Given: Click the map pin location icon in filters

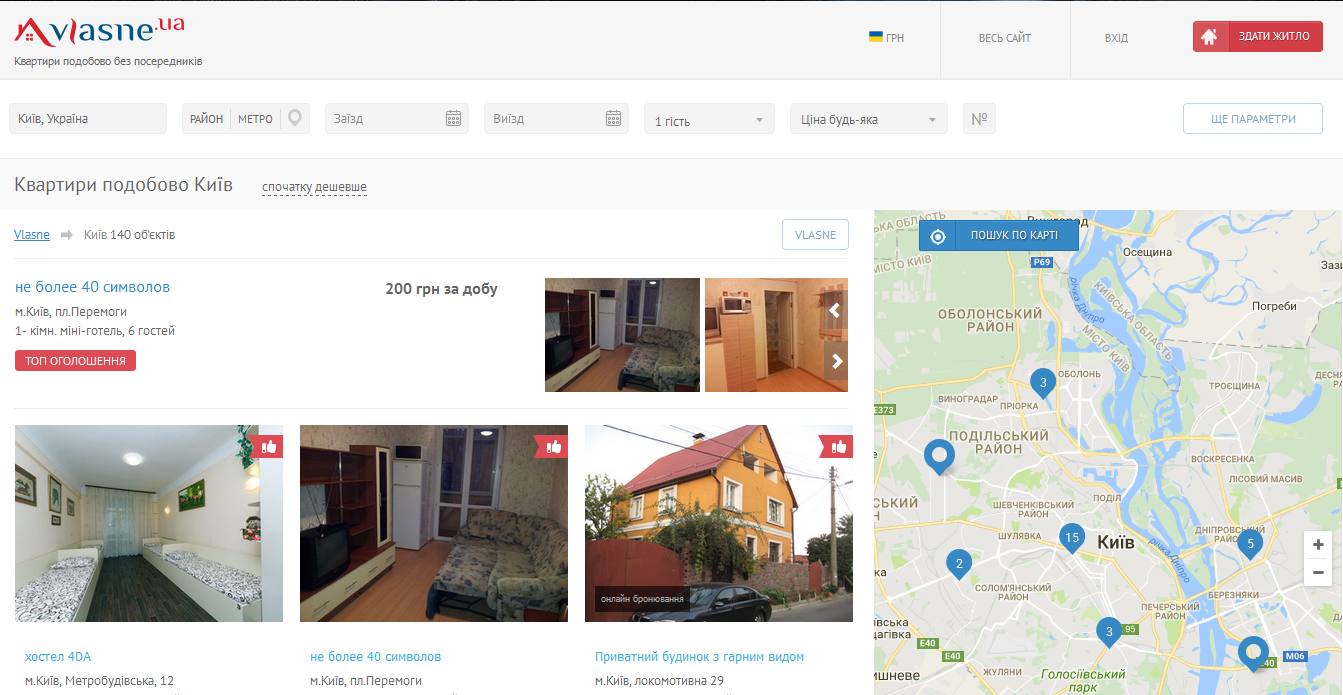Looking at the screenshot, I should point(295,118).
